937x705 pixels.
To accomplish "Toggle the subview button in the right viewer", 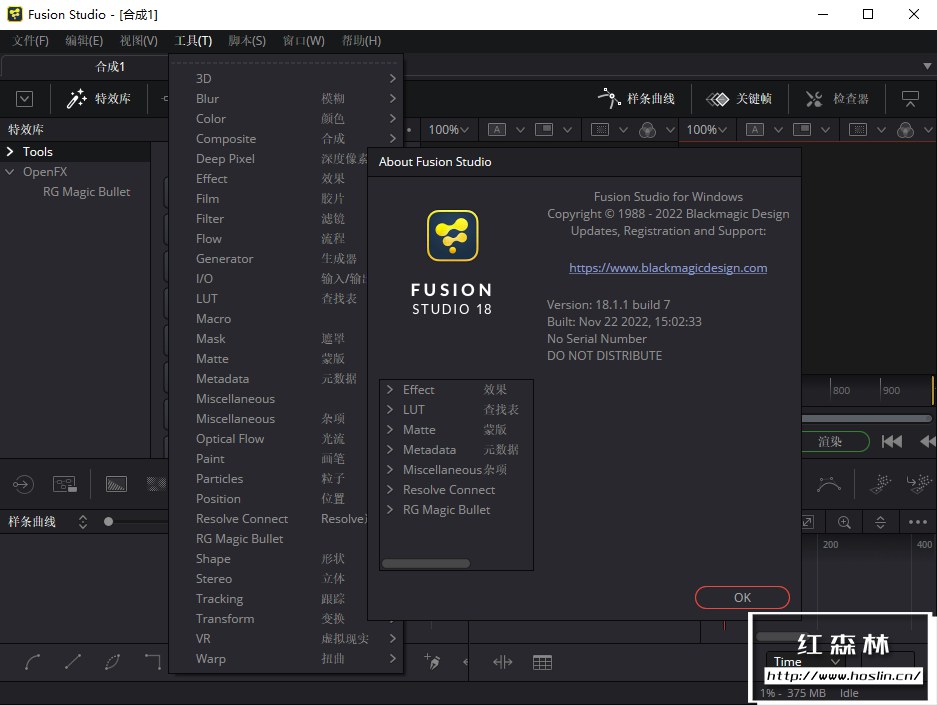I will click(801, 130).
